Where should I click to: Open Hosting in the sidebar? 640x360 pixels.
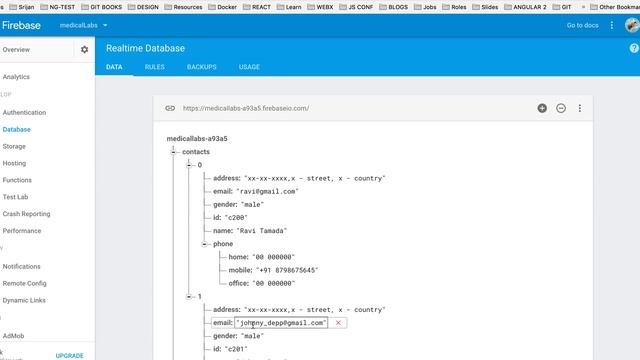tap(14, 163)
